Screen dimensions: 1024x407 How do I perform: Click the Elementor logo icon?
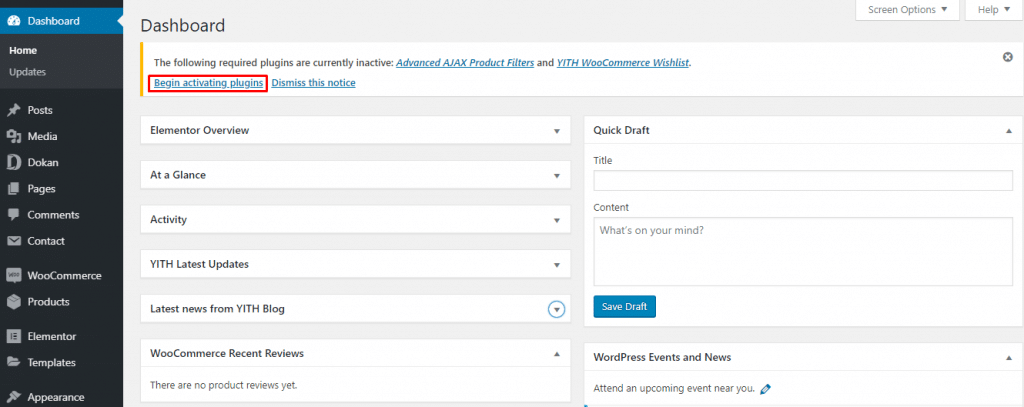[x=14, y=336]
